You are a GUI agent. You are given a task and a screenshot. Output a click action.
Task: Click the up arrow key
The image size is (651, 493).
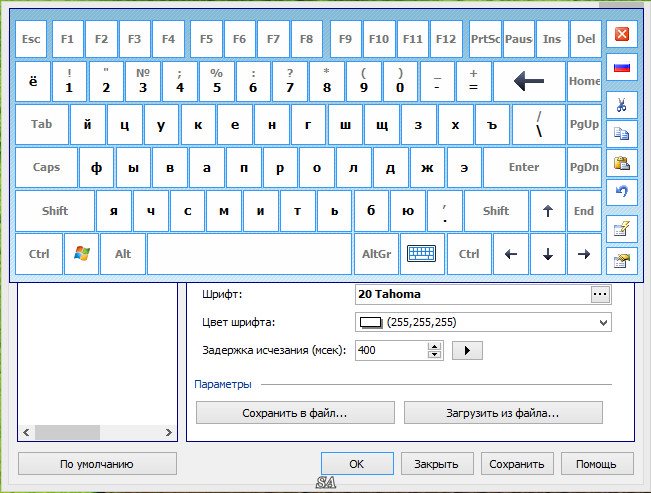[x=548, y=211]
